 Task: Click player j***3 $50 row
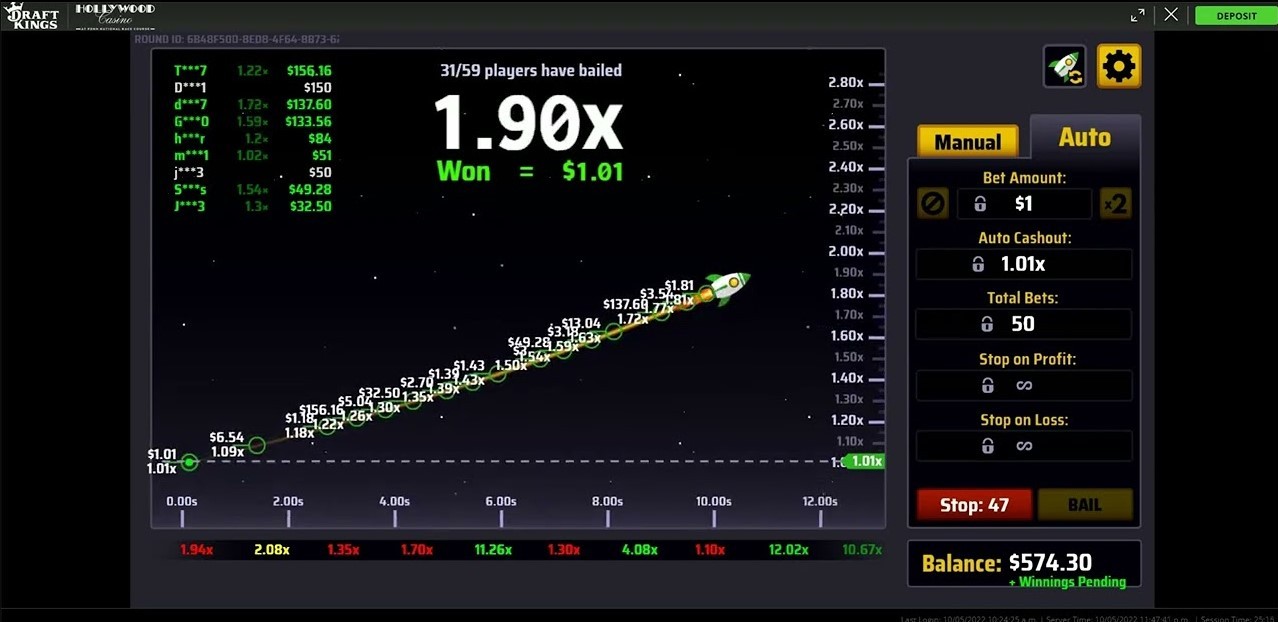pyautogui.click(x=252, y=173)
